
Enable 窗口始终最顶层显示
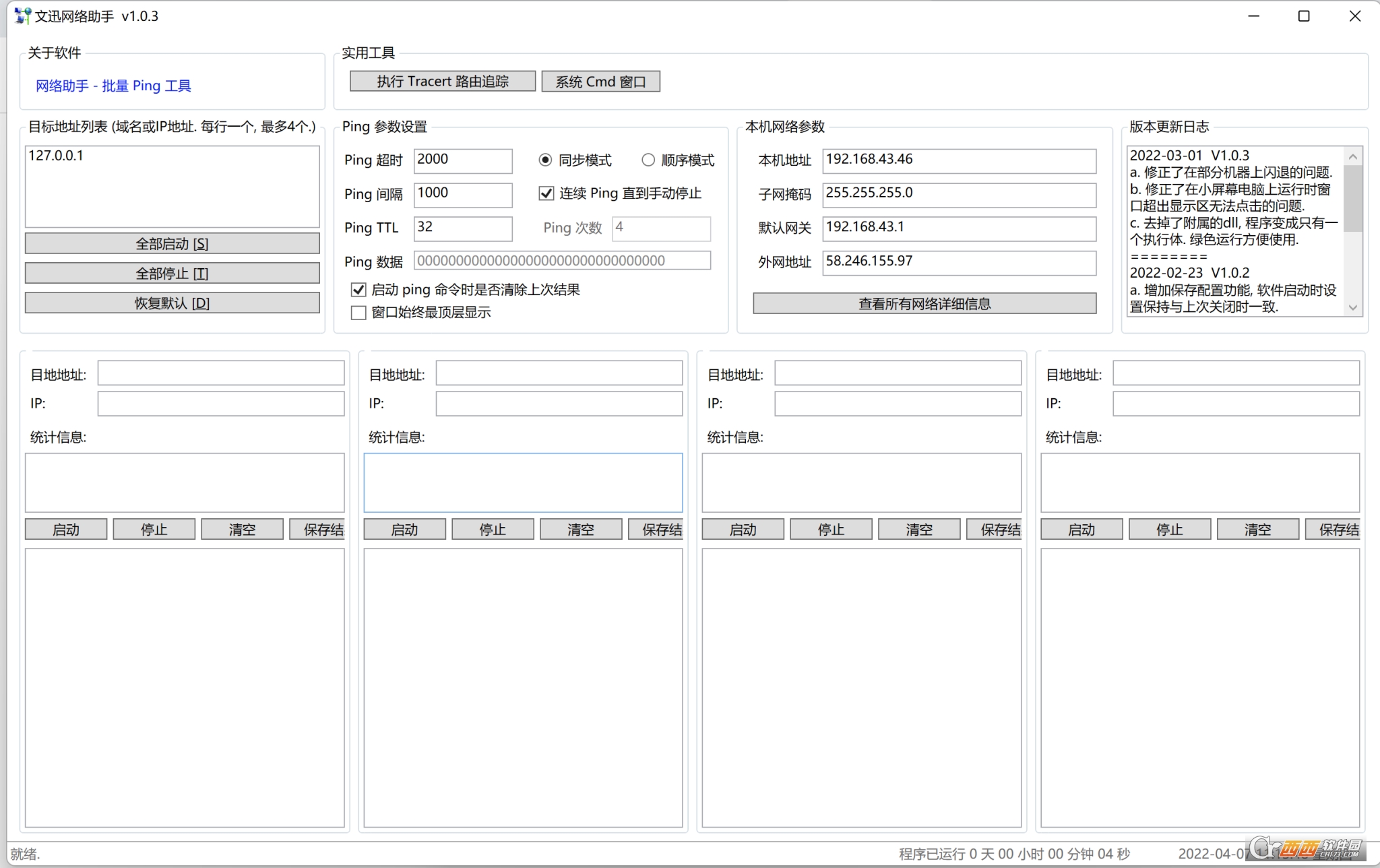pos(358,312)
